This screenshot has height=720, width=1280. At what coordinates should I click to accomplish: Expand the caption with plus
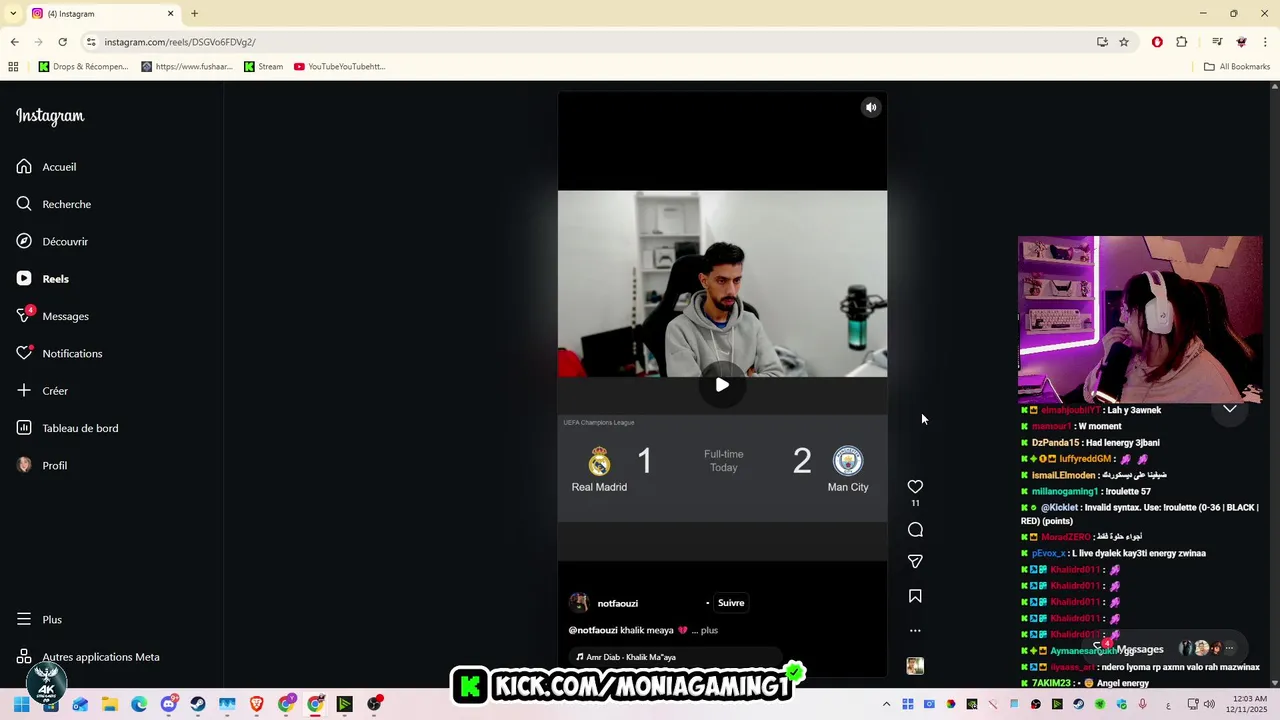click(709, 631)
